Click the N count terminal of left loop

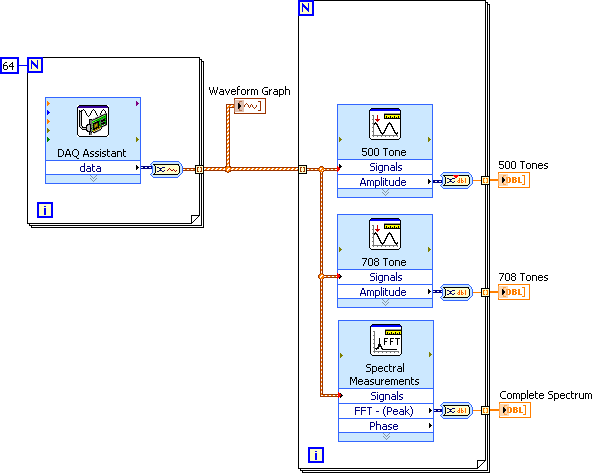click(35, 65)
